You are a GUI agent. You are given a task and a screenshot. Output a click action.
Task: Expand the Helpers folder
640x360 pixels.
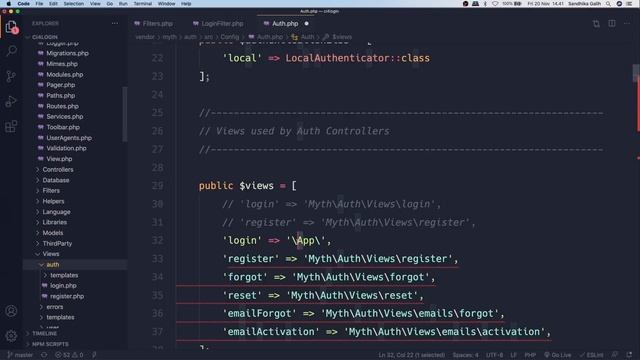[x=53, y=201]
